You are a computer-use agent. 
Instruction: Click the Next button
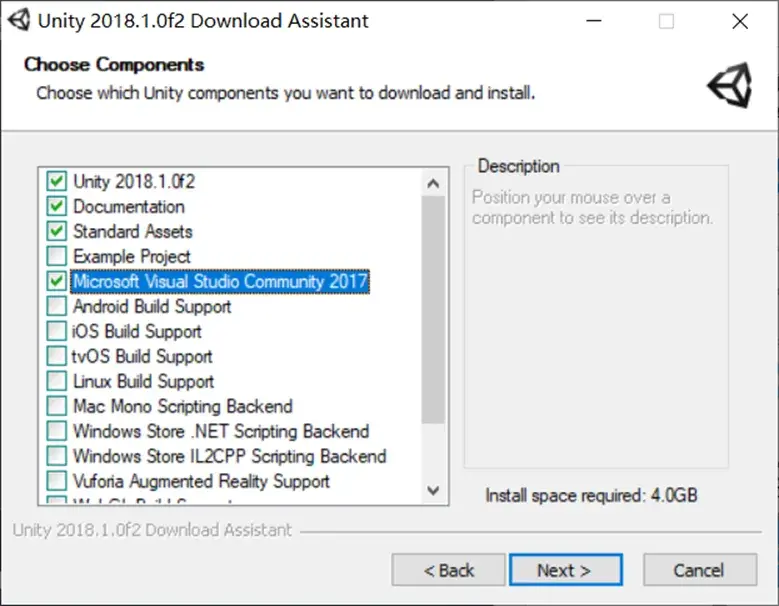pyautogui.click(x=566, y=570)
